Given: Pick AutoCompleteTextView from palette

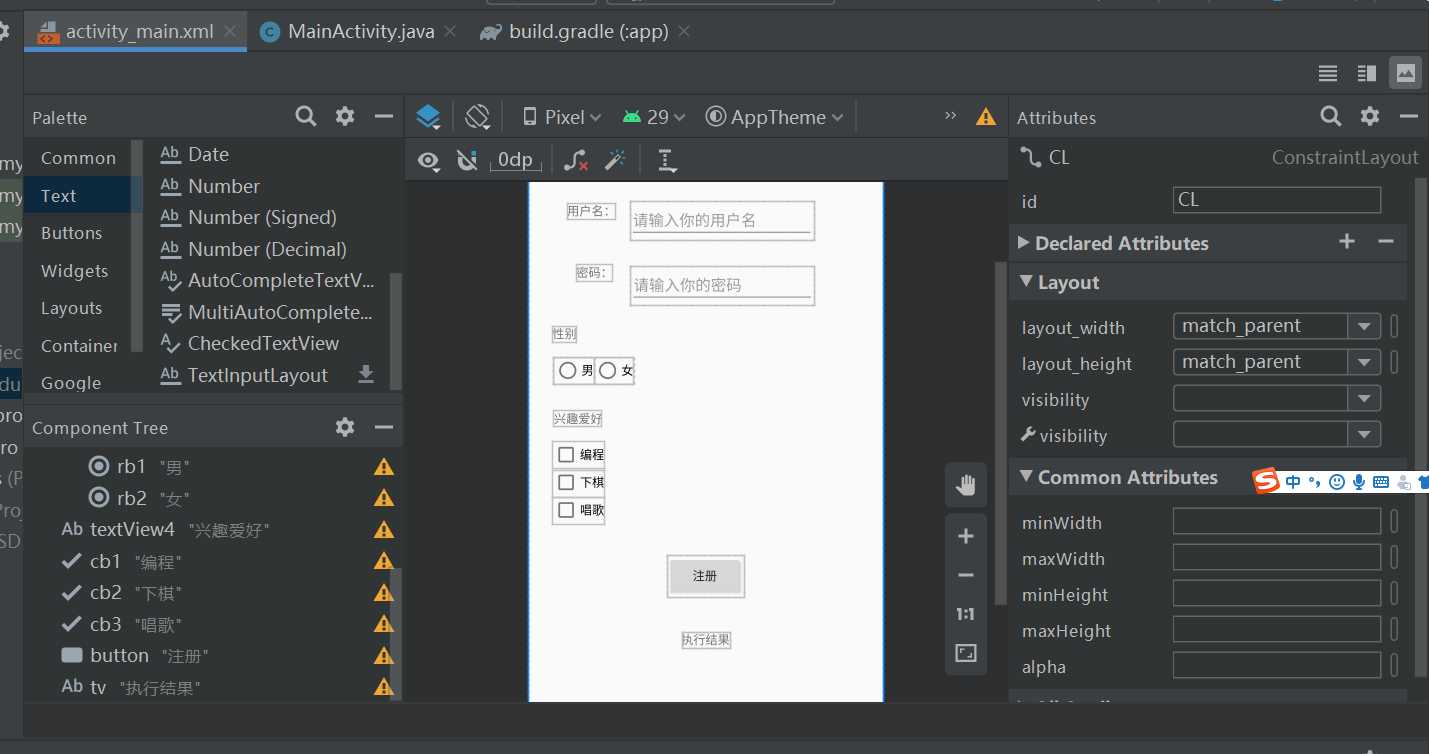Looking at the screenshot, I should coord(267,280).
